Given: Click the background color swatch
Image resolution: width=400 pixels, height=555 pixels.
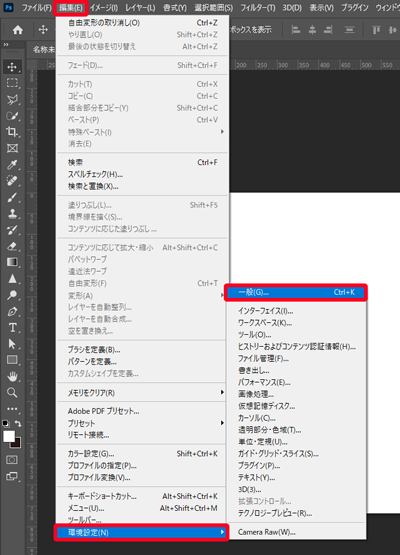Looking at the screenshot, I should [x=17, y=444].
